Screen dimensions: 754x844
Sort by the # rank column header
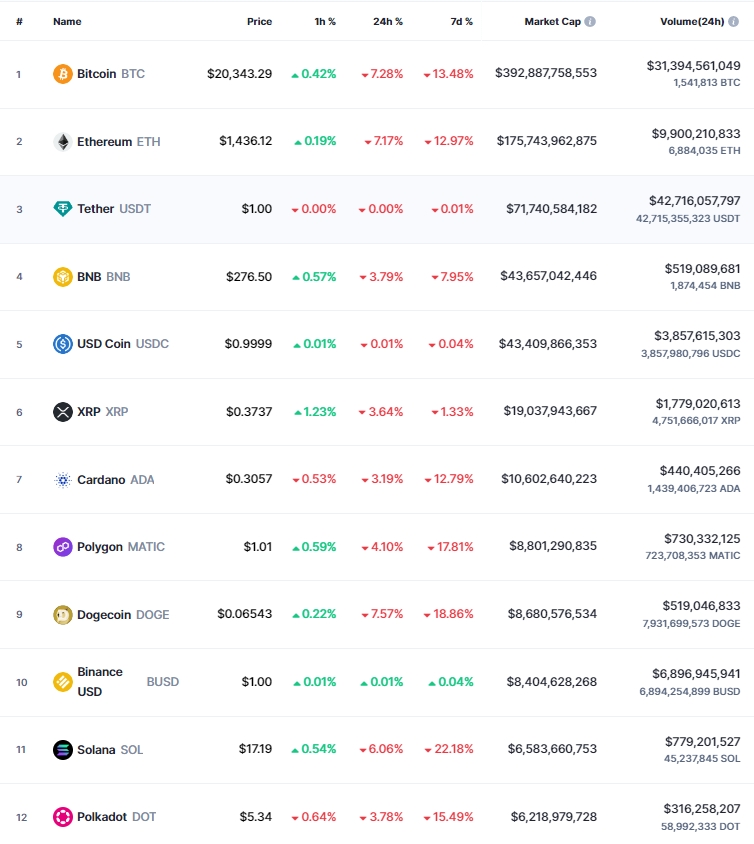click(19, 22)
